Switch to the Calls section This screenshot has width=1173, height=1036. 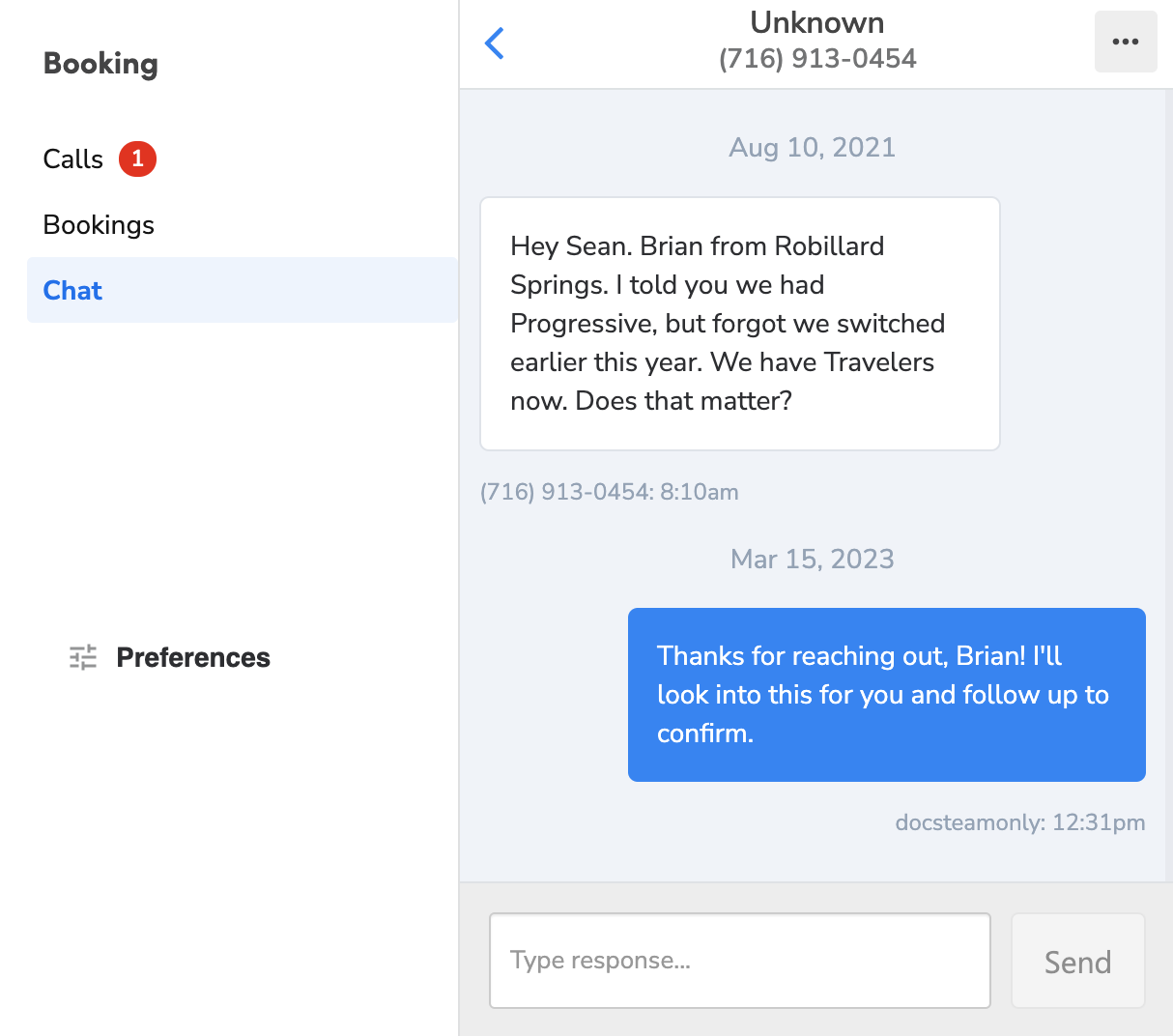click(72, 158)
